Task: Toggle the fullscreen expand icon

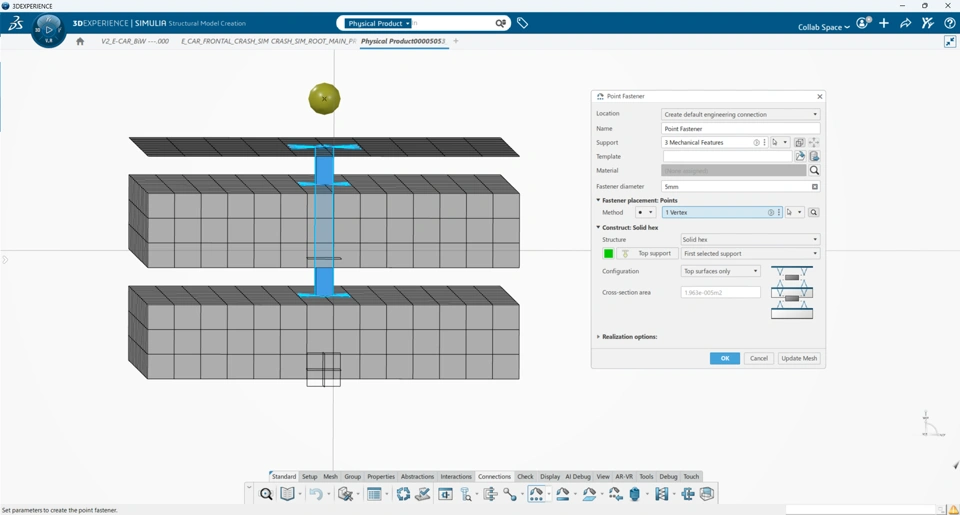Action: 950,42
